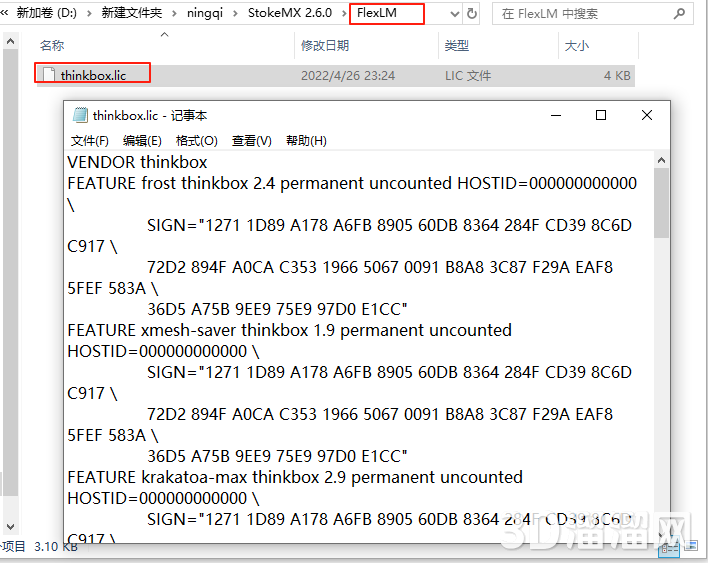708x563 pixels.
Task: Select thinkbox.lic file in Explorer list
Action: coord(335,75)
